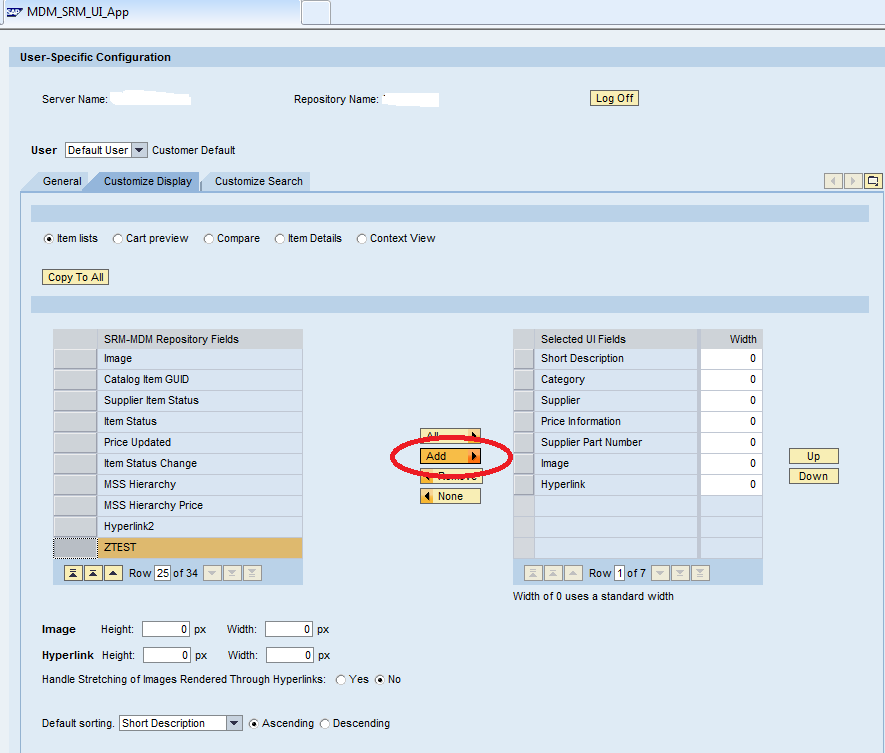Select the MSS Hierarchy Price repository field
885x753 pixels.
pyautogui.click(x=200, y=506)
